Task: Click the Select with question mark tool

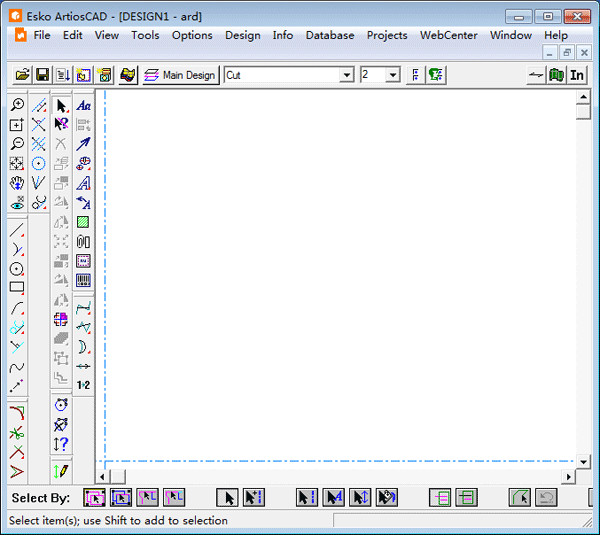Action: pos(61,124)
